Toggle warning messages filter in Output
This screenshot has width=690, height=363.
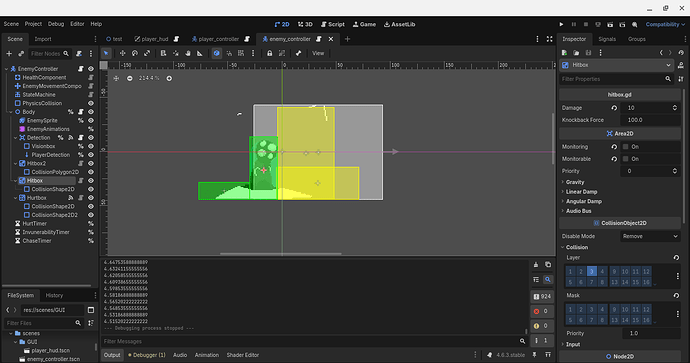[542, 326]
